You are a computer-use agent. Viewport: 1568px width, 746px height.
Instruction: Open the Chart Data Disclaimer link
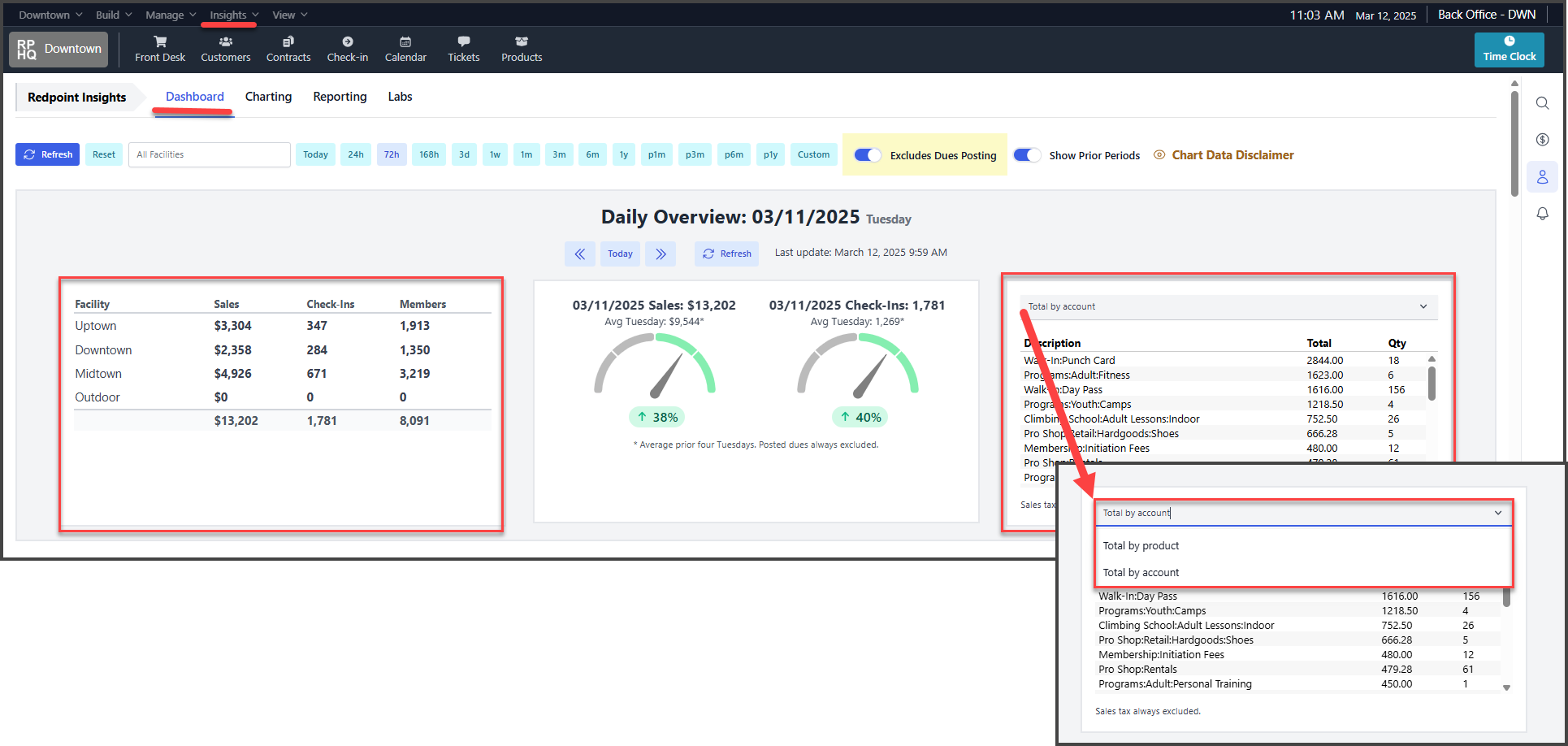click(1232, 154)
